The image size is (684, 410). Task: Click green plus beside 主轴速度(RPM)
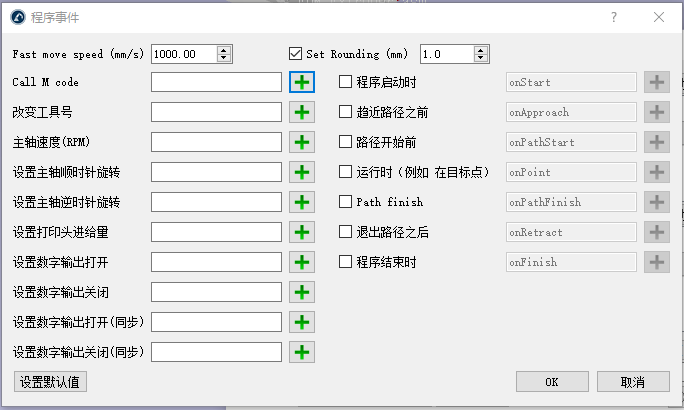(x=302, y=142)
